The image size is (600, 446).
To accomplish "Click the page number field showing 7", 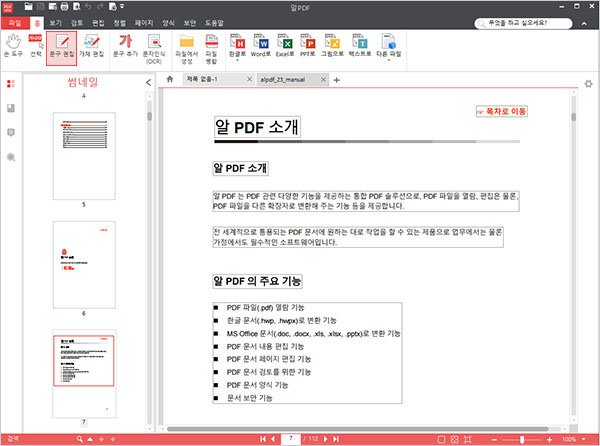I will click(x=290, y=439).
